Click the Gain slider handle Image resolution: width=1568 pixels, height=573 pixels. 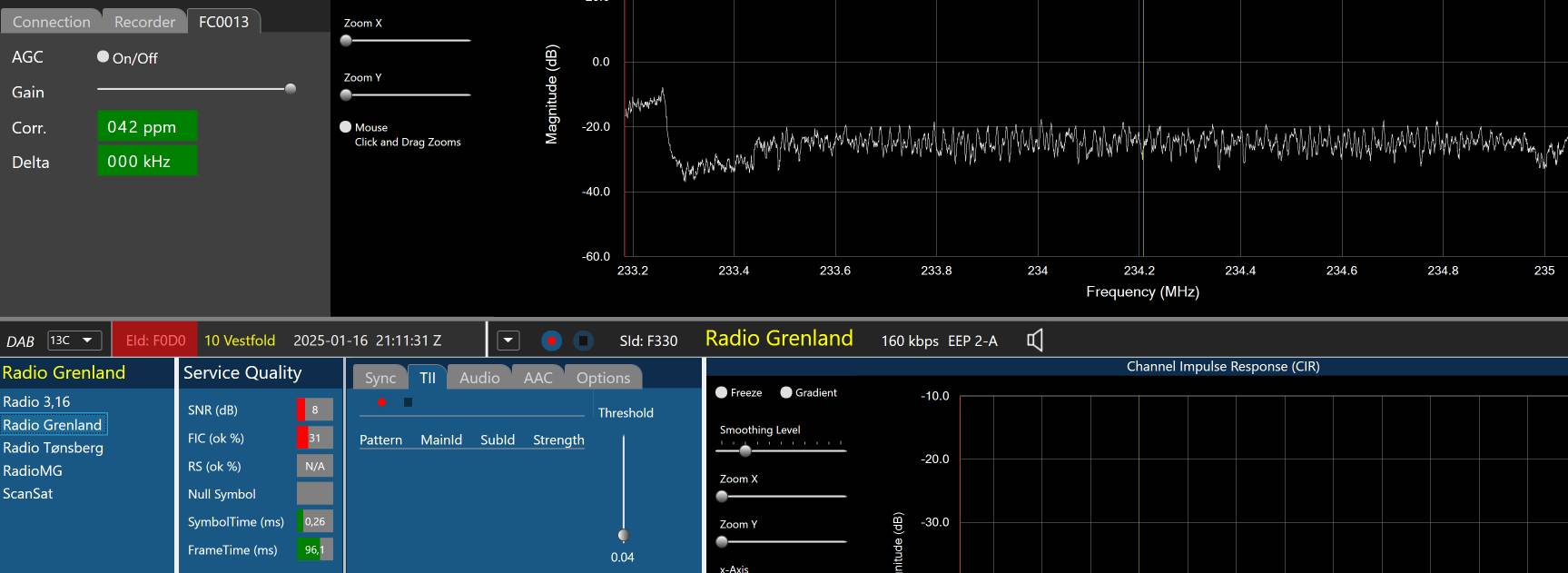pyautogui.click(x=291, y=89)
